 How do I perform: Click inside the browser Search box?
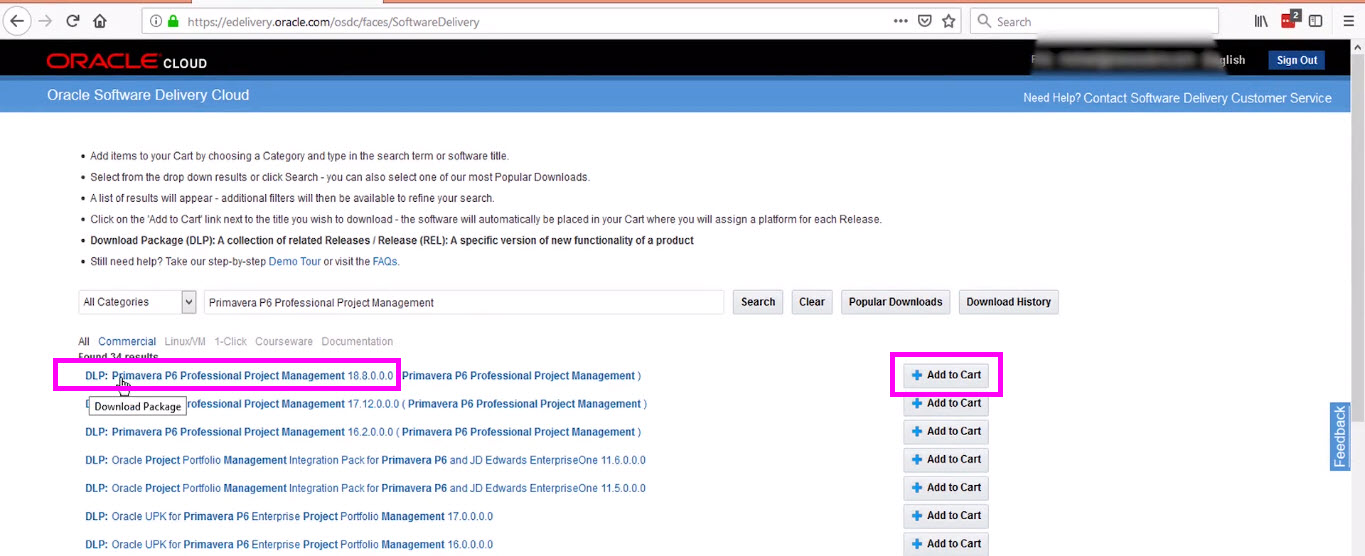(x=1094, y=21)
